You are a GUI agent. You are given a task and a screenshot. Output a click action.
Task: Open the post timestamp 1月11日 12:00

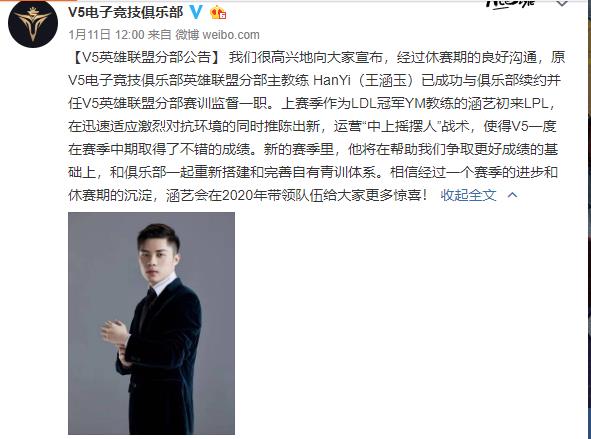point(106,35)
